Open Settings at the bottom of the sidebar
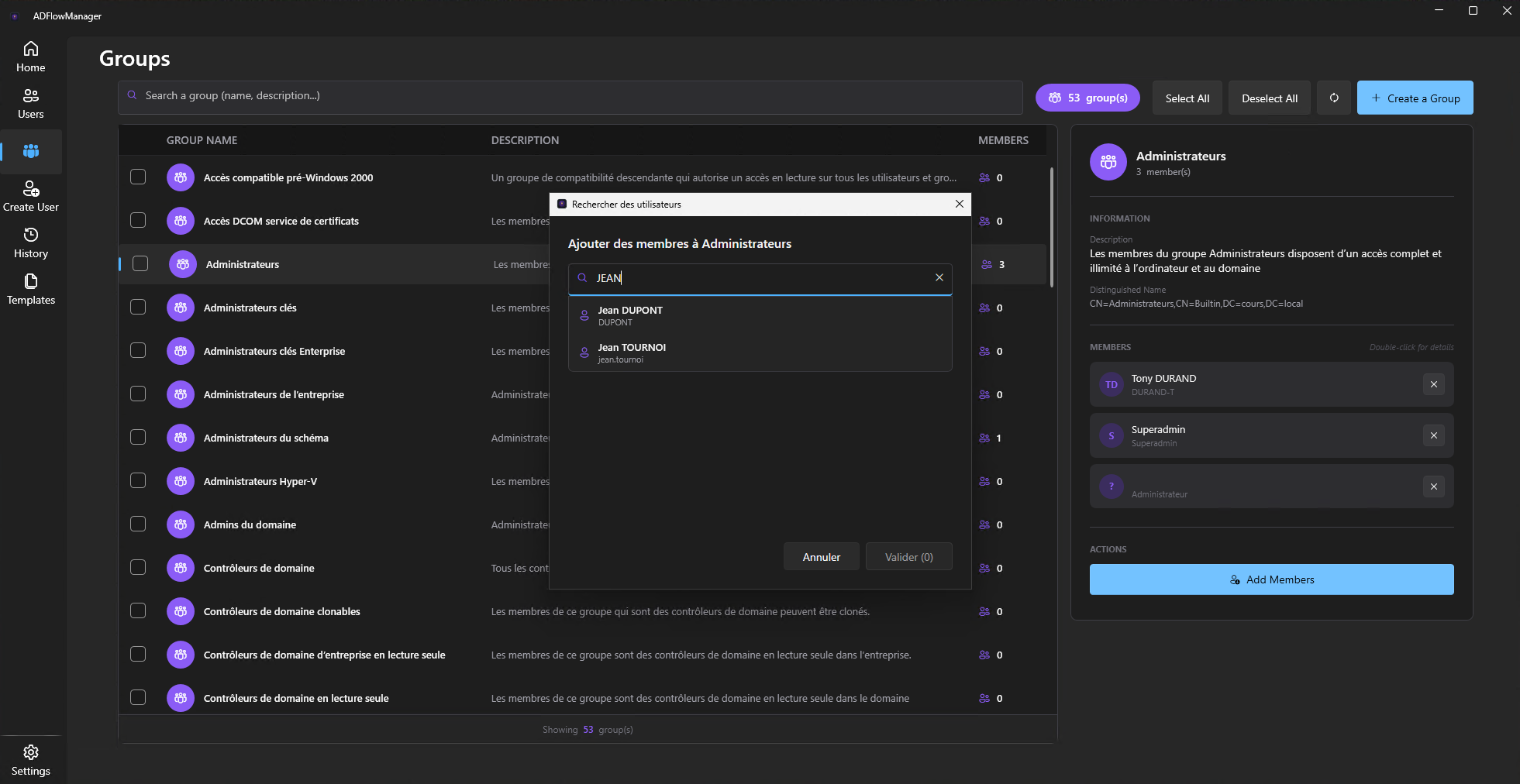The width and height of the screenshot is (1520, 784). pos(30,759)
